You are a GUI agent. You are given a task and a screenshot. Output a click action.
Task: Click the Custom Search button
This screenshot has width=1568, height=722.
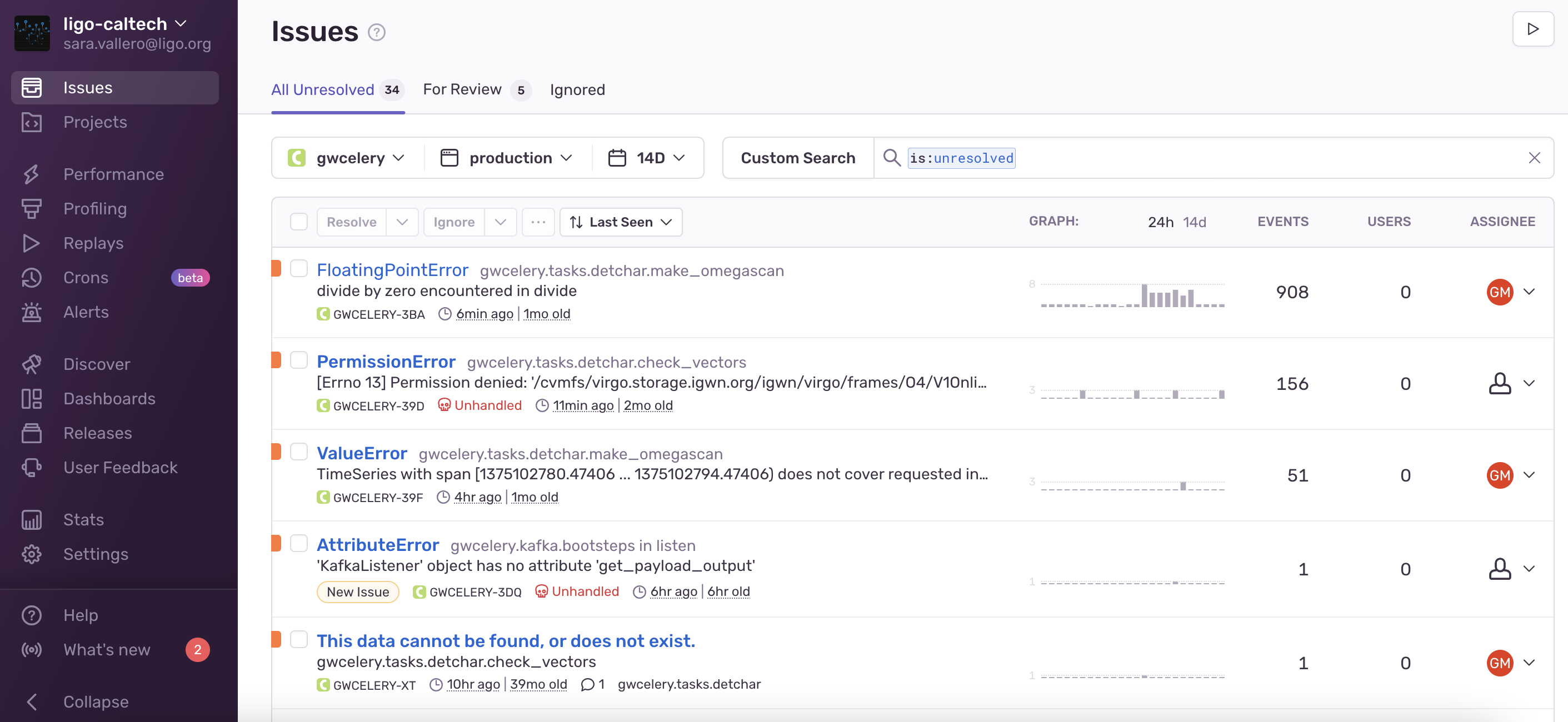point(797,158)
